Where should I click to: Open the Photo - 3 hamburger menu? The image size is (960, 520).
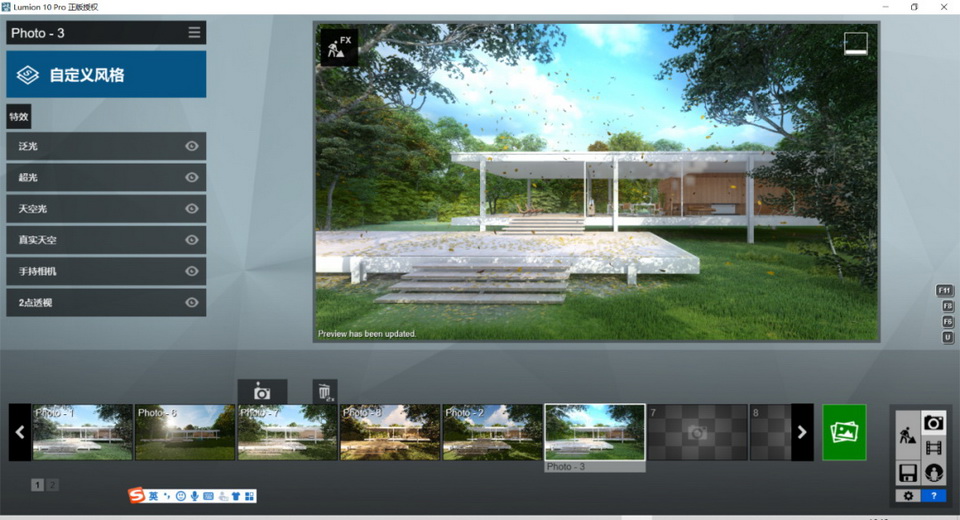click(x=194, y=33)
